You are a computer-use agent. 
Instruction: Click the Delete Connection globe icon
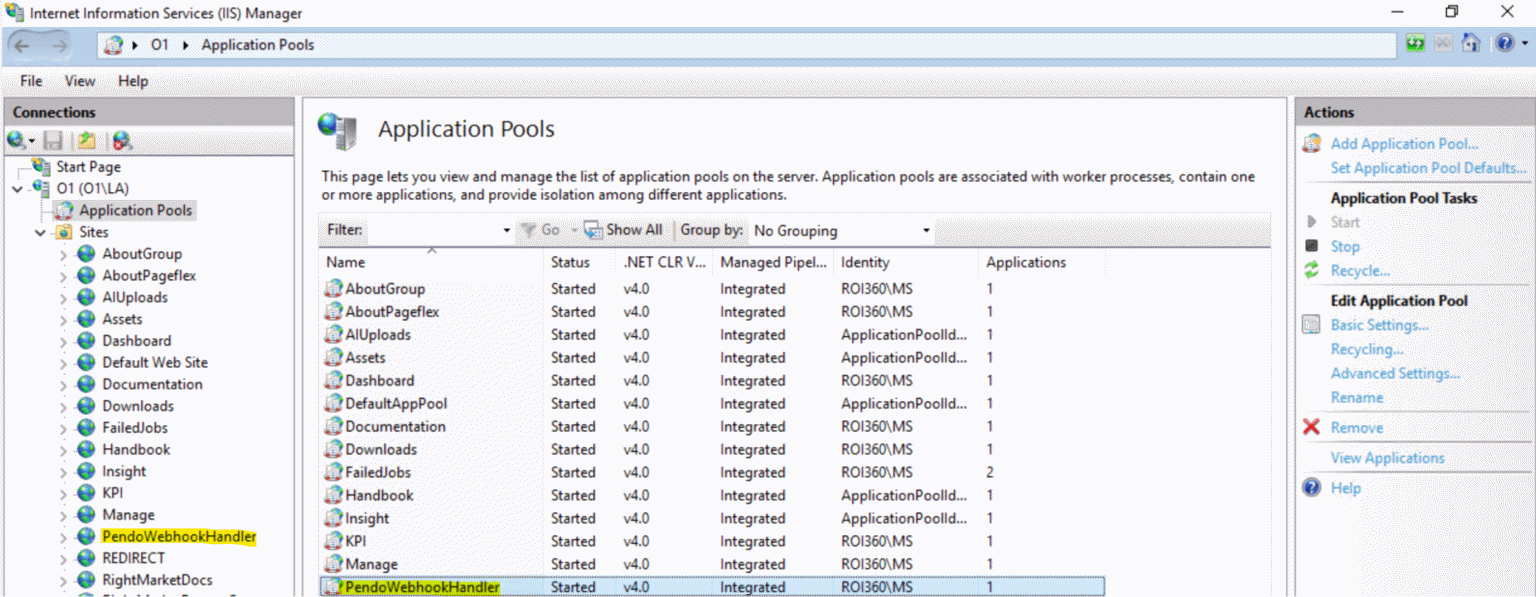pyautogui.click(x=122, y=141)
